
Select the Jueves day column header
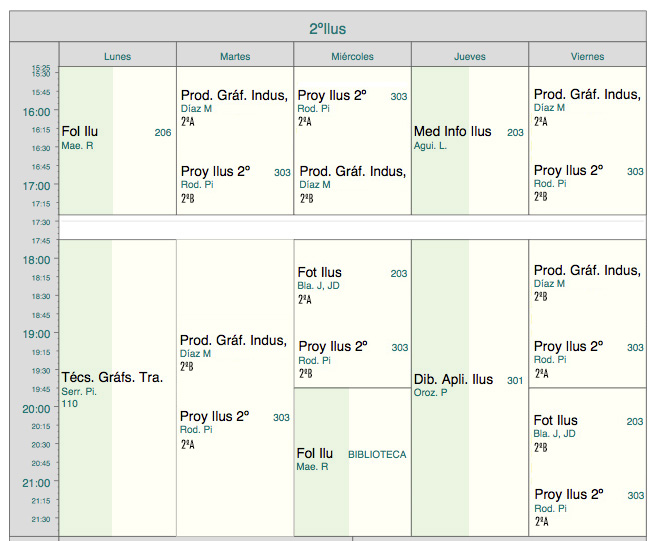(x=470, y=56)
